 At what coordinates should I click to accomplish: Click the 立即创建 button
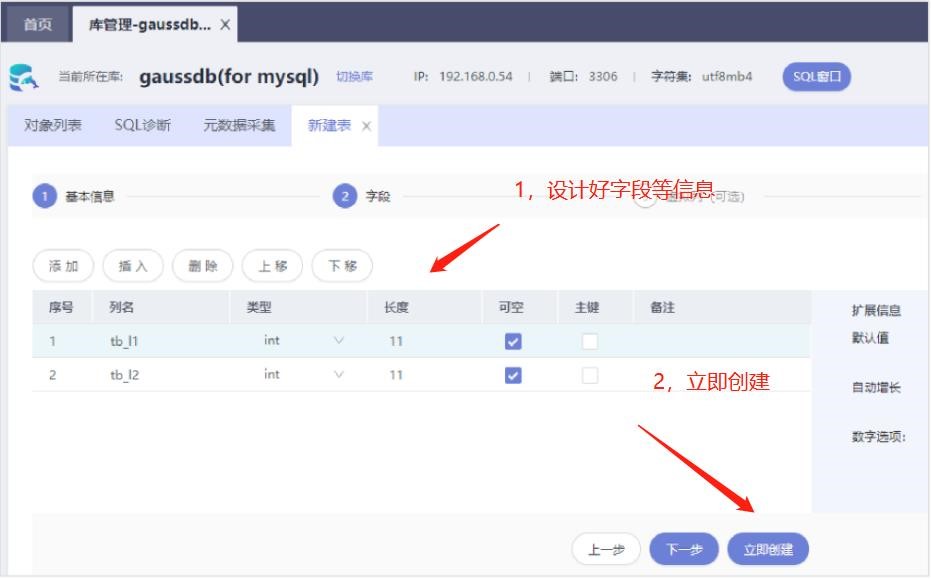(768, 549)
